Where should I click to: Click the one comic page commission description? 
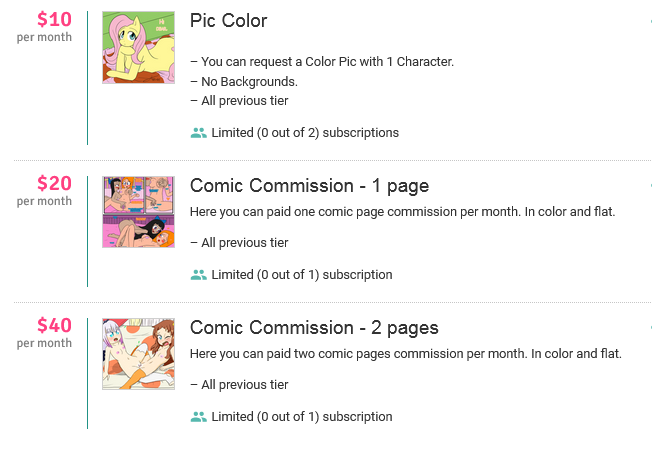click(402, 212)
